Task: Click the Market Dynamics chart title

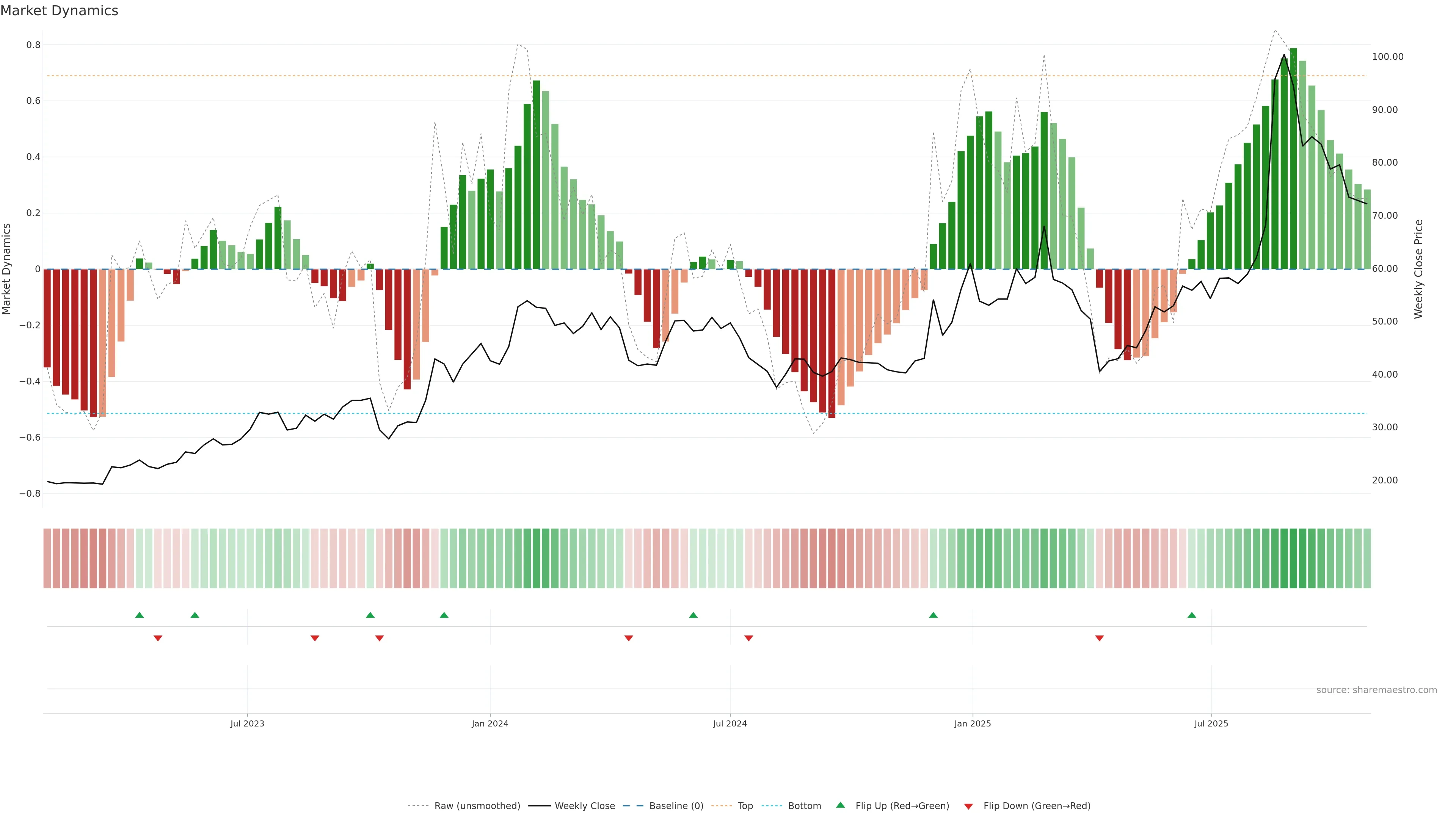Action: [x=60, y=11]
